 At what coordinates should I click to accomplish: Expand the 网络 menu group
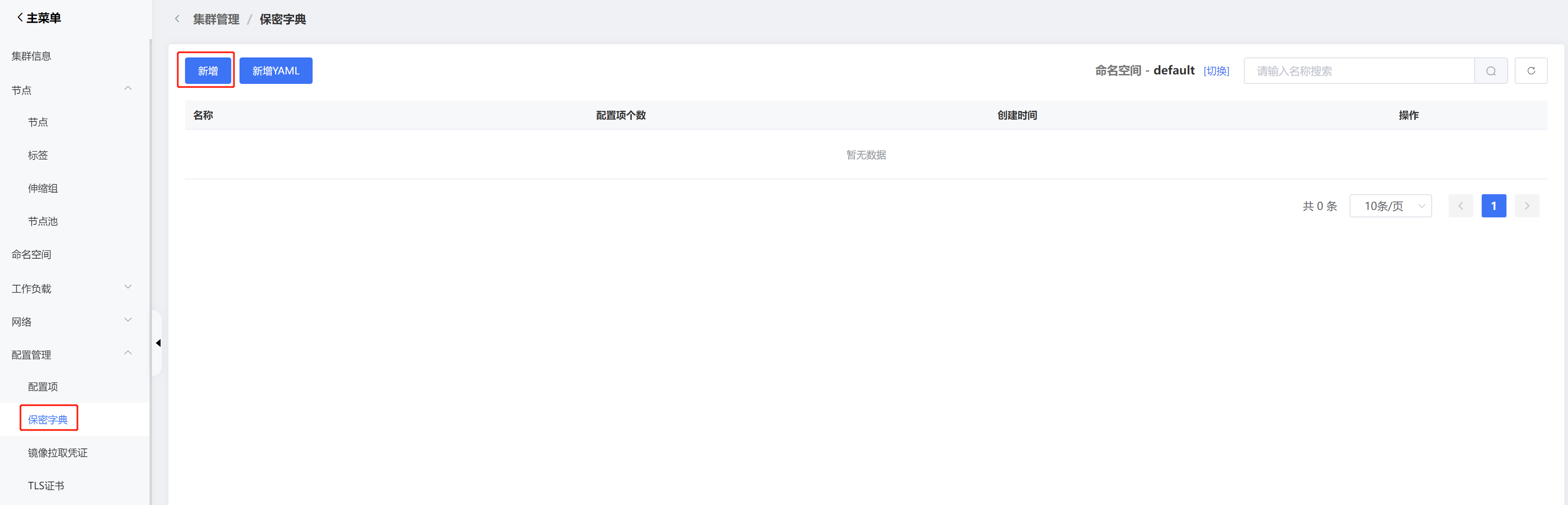(128, 320)
